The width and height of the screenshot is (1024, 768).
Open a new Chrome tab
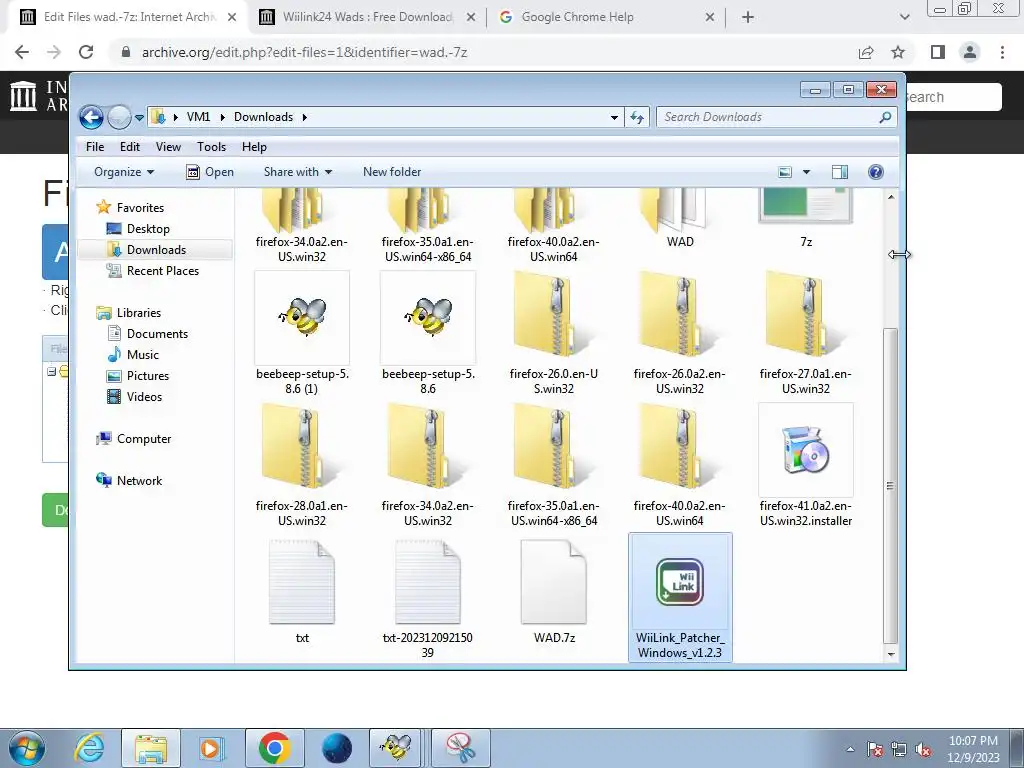(748, 17)
